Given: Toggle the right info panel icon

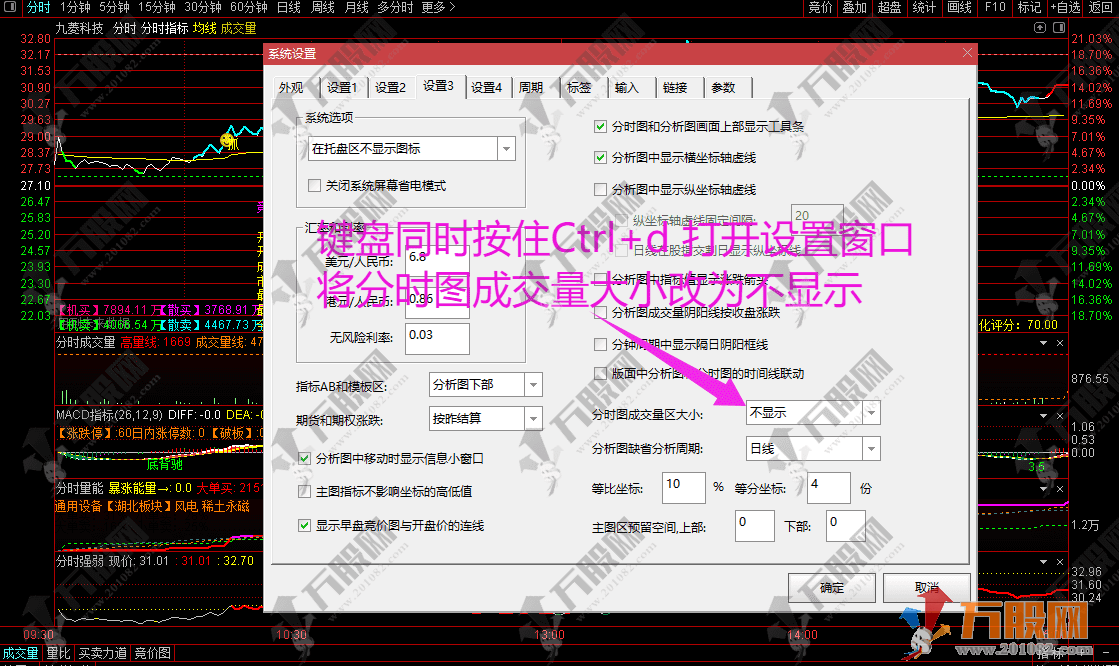Looking at the screenshot, I should pyautogui.click(x=1058, y=28).
